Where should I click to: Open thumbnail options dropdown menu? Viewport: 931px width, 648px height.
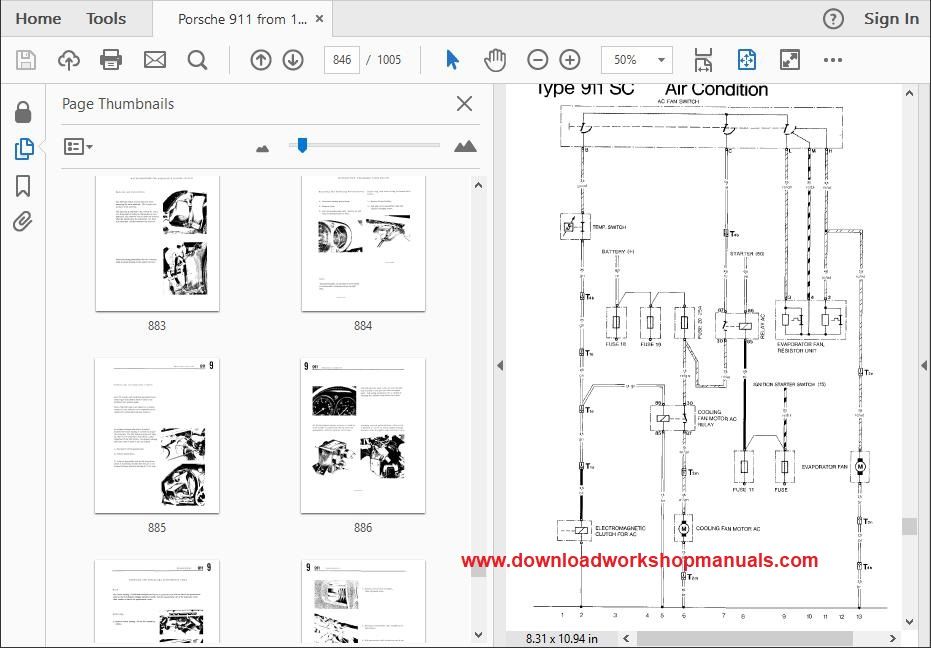tap(78, 147)
